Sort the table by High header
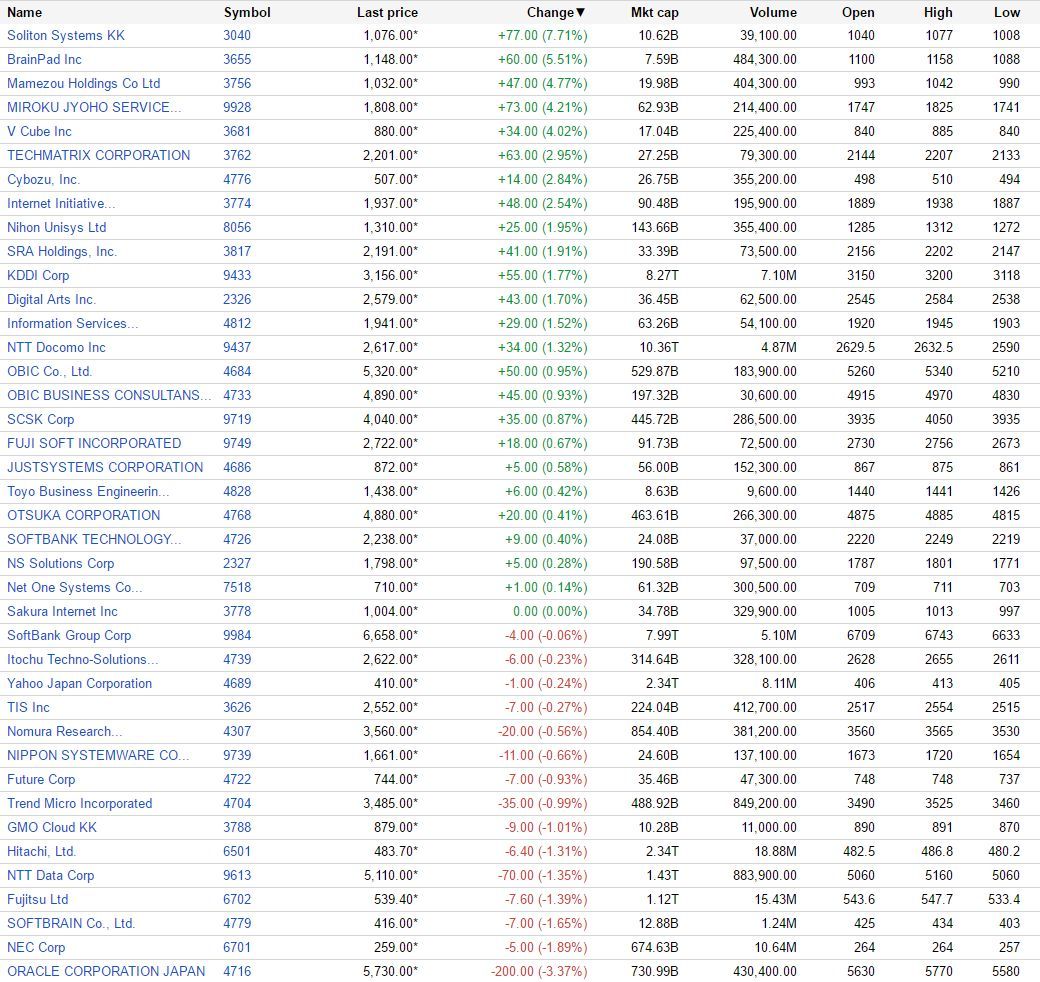This screenshot has width=1040, height=982. 937,13
